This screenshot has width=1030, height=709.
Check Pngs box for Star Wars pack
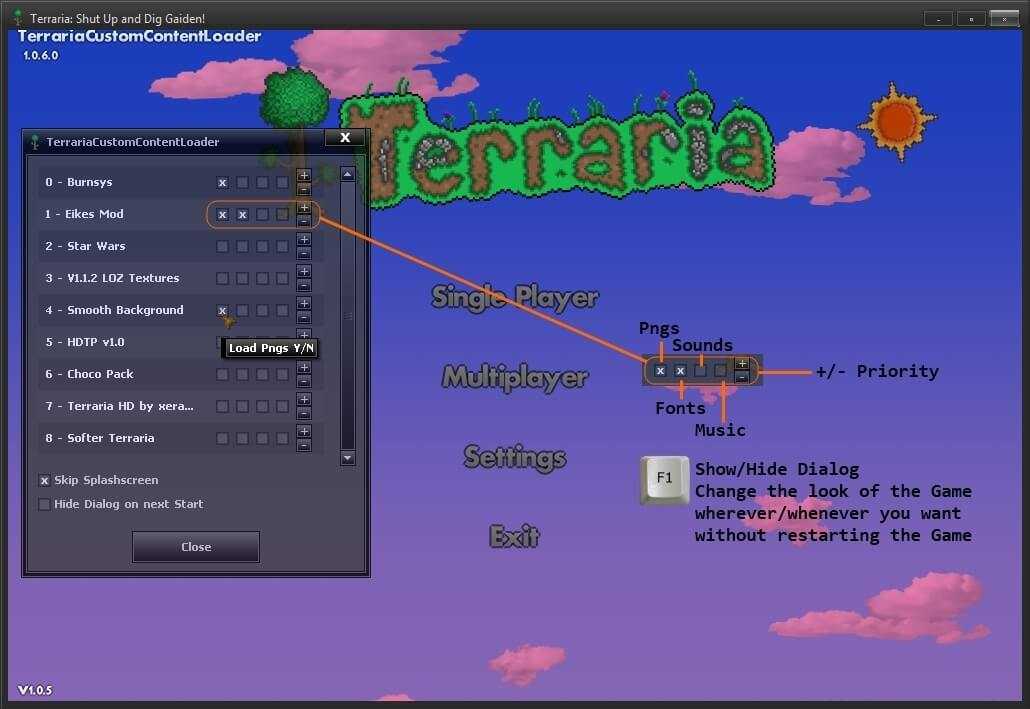pos(223,246)
